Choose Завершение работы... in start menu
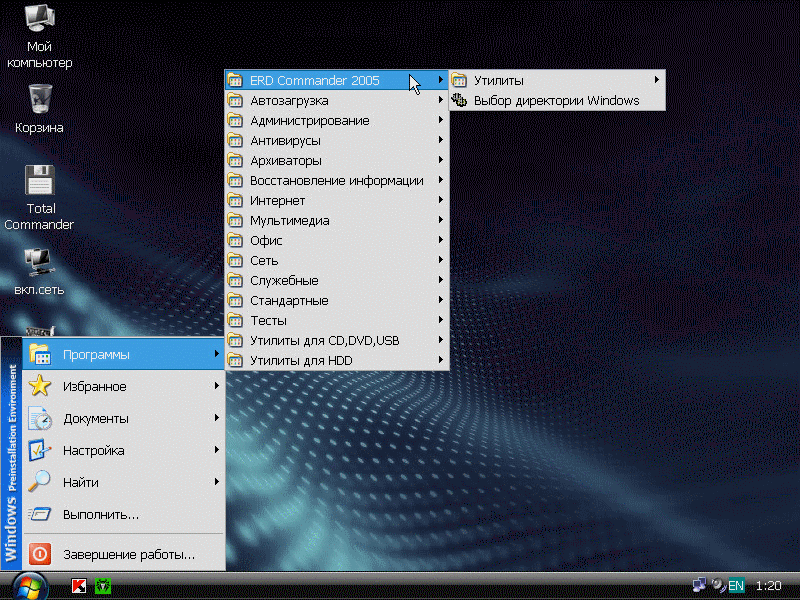The image size is (800, 600). point(123,555)
